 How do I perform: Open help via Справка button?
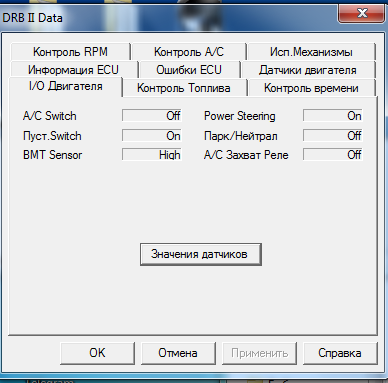coord(340,353)
